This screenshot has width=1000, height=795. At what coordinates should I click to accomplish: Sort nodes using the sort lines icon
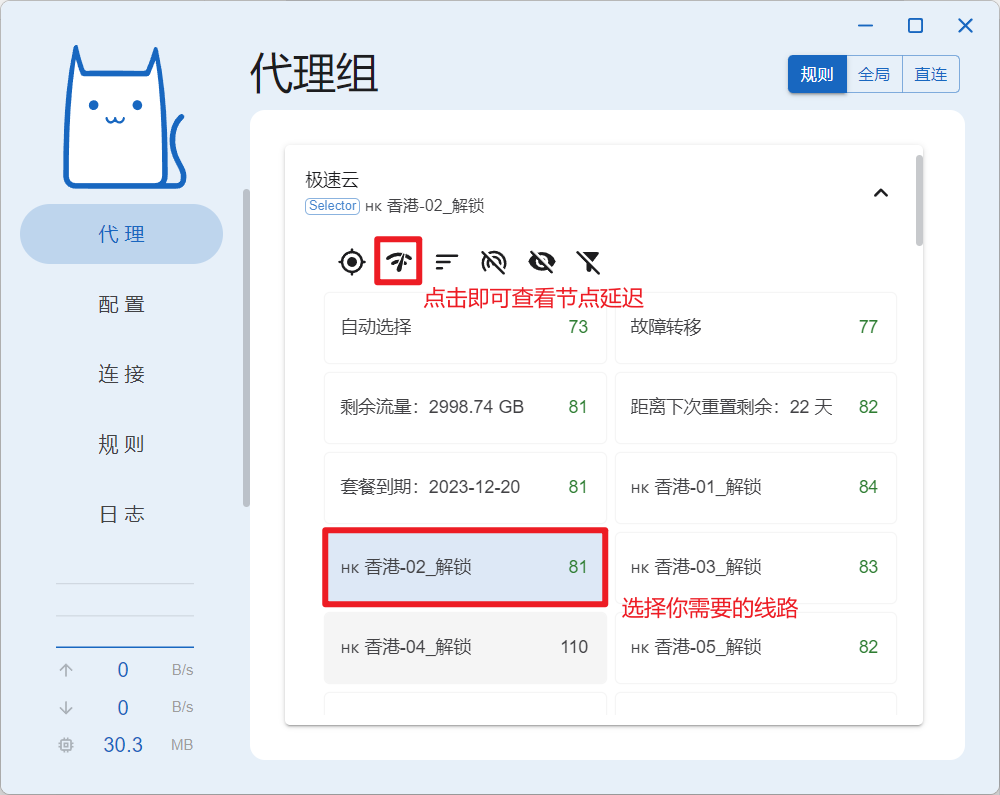(446, 262)
